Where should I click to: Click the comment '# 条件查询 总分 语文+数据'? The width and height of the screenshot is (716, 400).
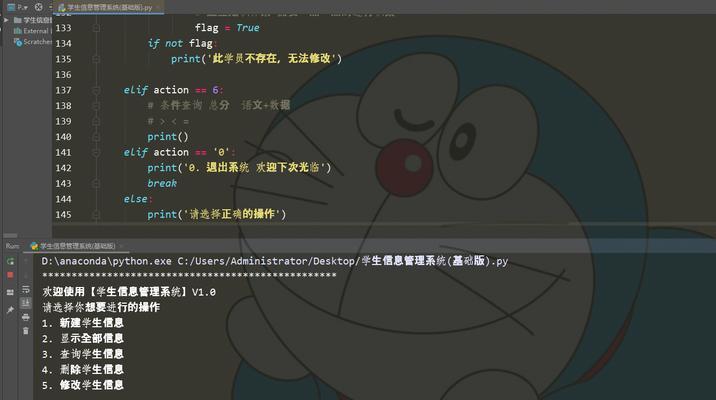click(x=219, y=105)
